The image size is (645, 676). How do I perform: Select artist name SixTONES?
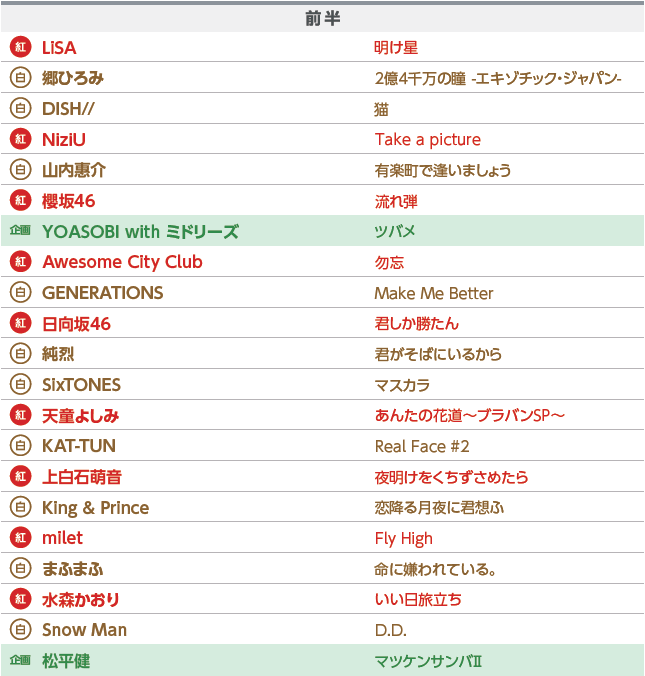[x=81, y=385]
